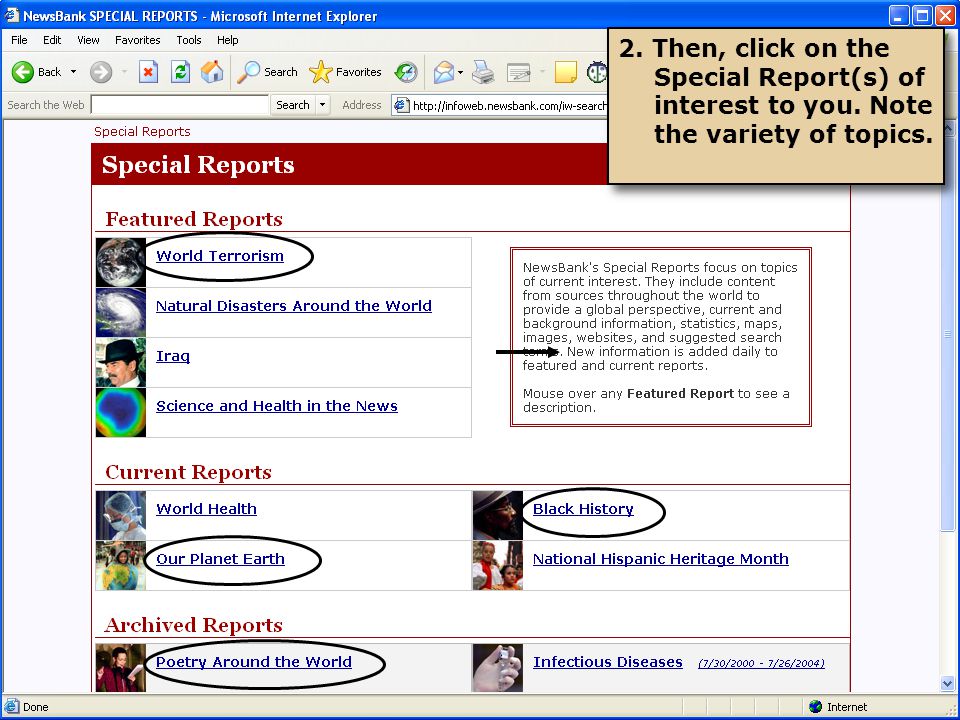960x720 pixels.
Task: Open the Home page icon
Action: tap(212, 72)
